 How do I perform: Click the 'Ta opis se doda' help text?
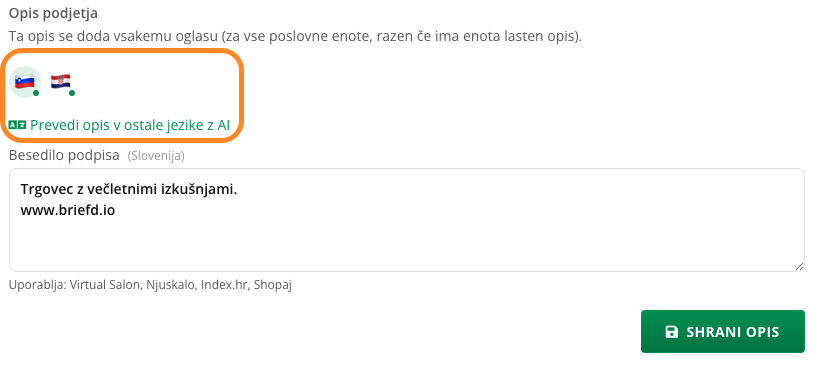tap(295, 37)
